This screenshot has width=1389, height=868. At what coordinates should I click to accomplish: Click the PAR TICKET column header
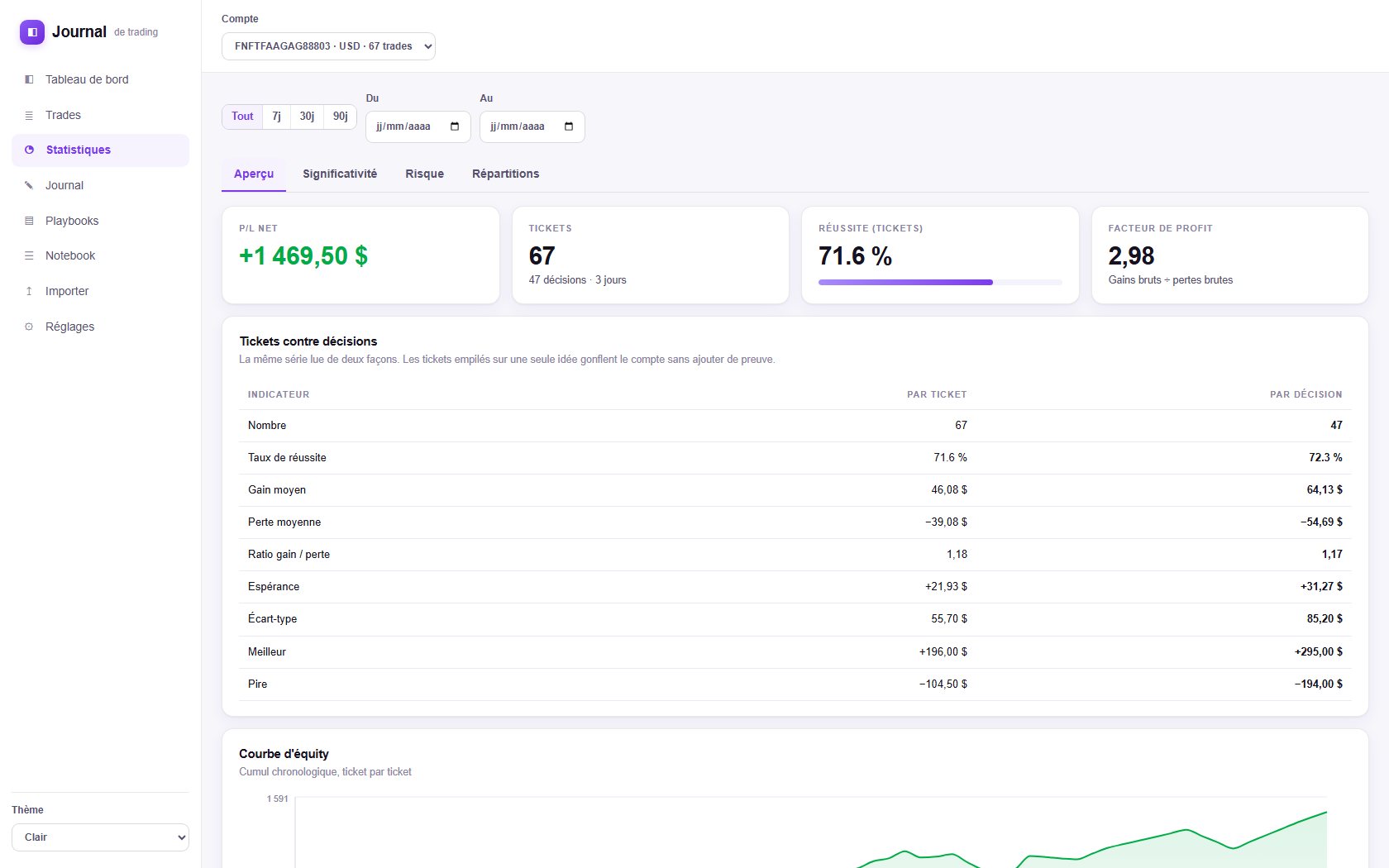937,394
